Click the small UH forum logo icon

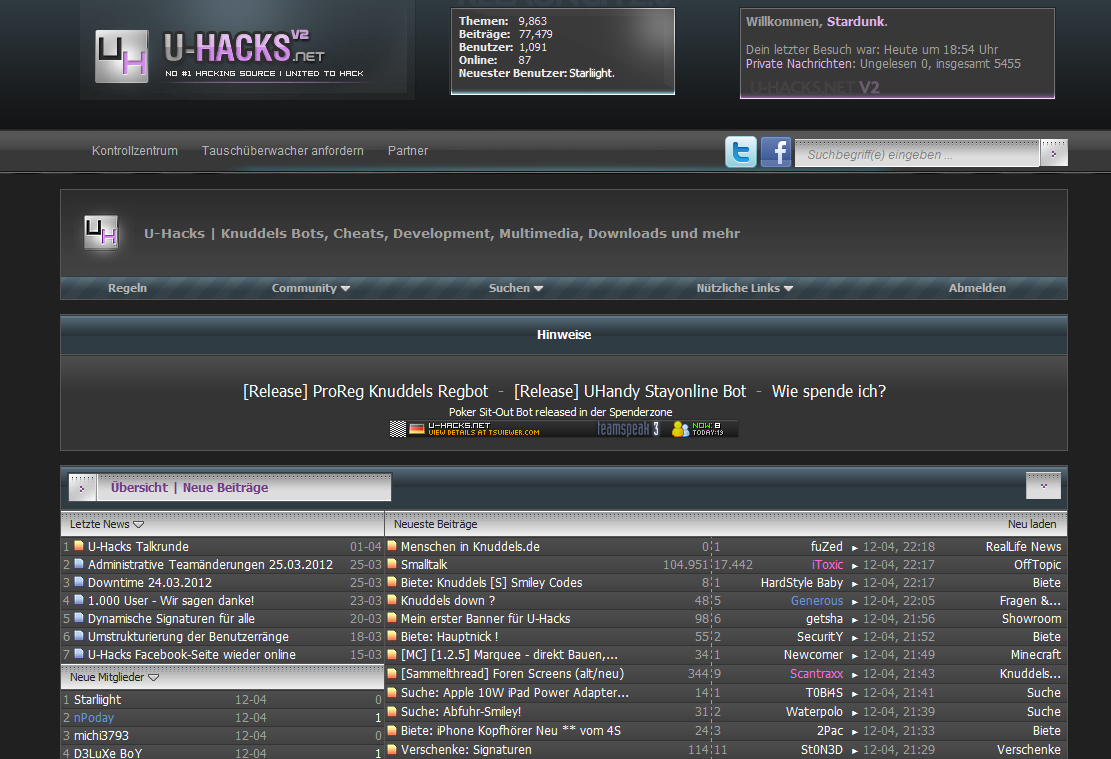101,233
